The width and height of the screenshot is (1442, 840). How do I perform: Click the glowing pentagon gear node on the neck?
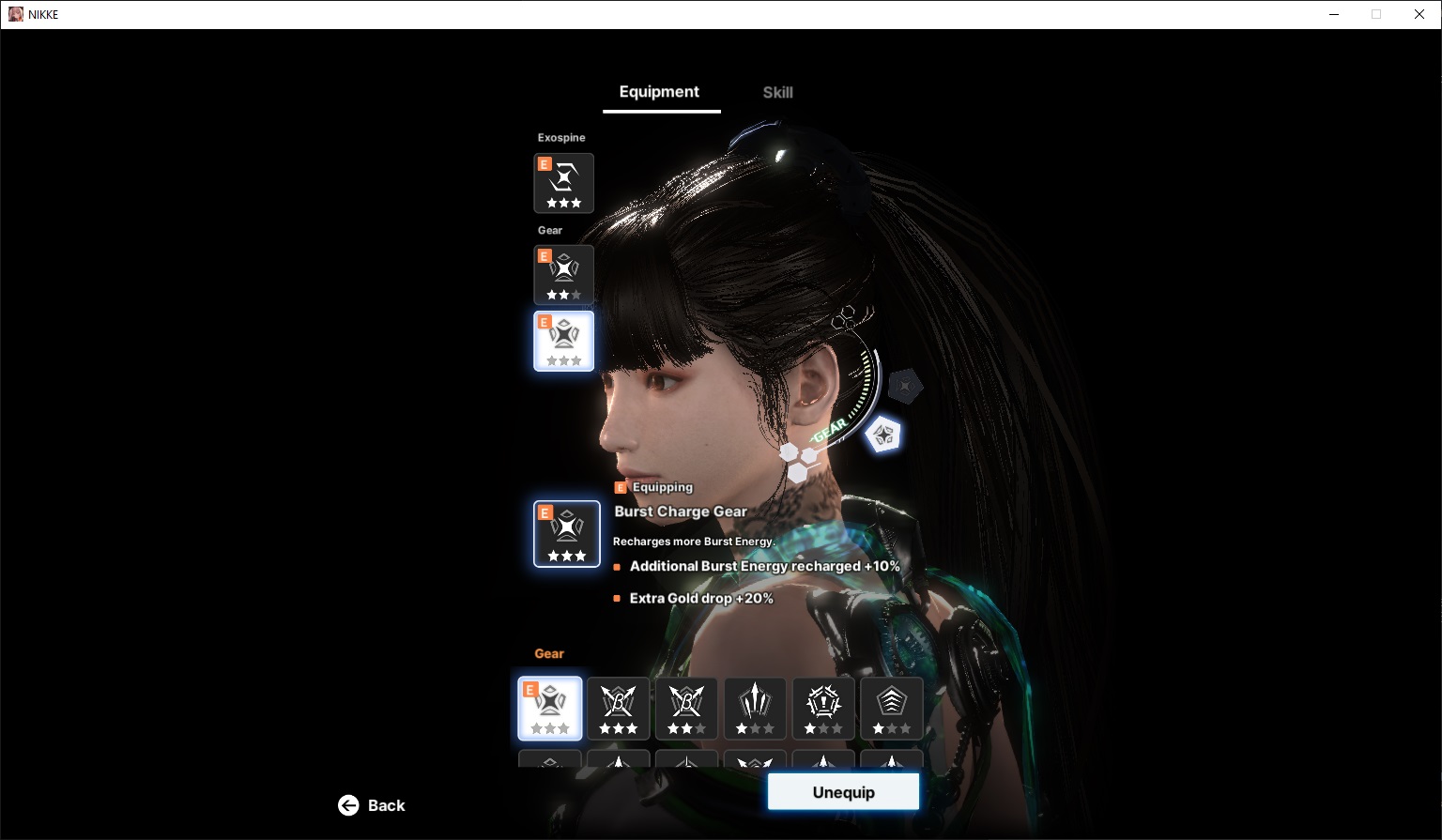[x=882, y=435]
